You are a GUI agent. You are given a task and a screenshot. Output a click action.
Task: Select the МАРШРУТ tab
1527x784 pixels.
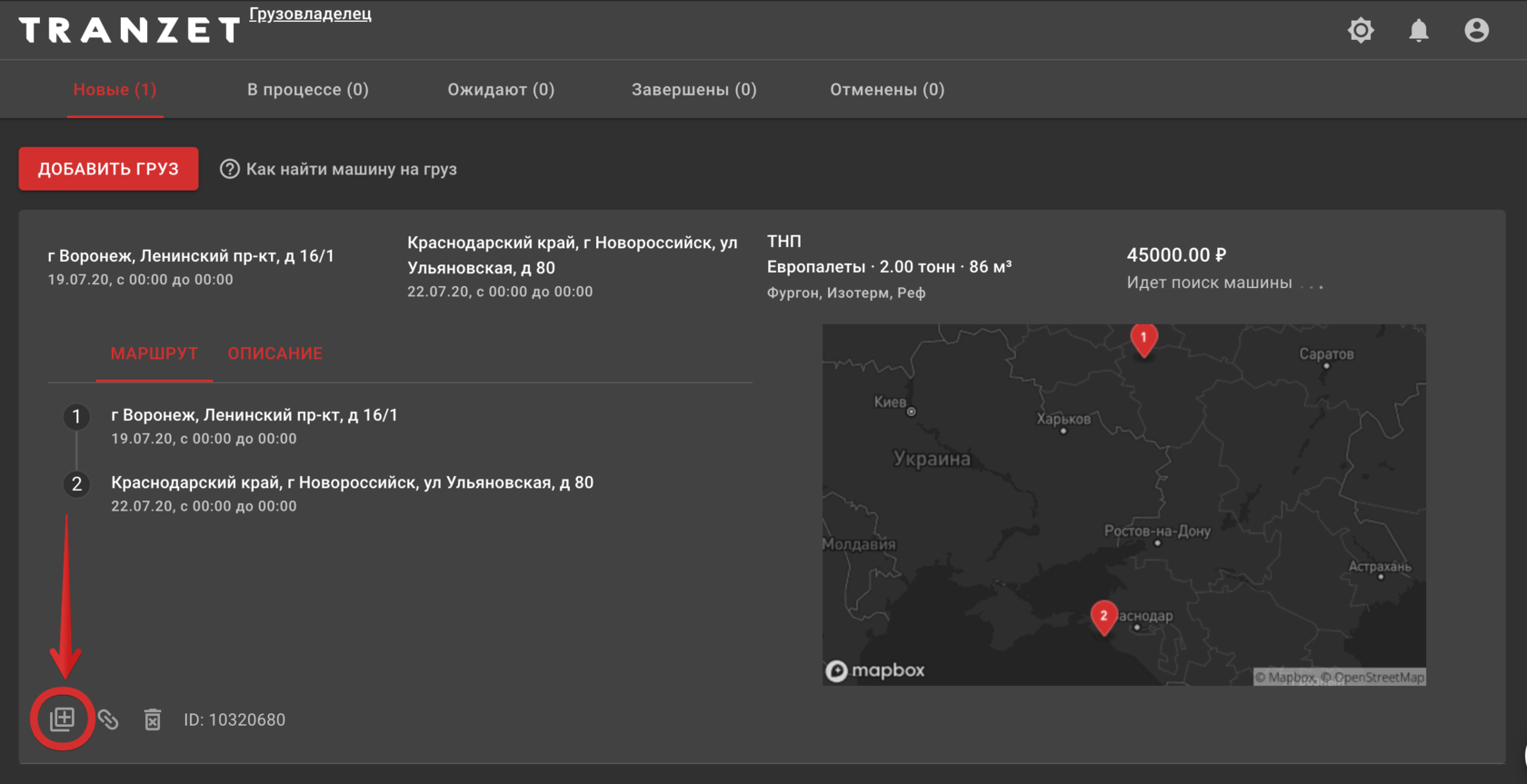[x=155, y=353]
